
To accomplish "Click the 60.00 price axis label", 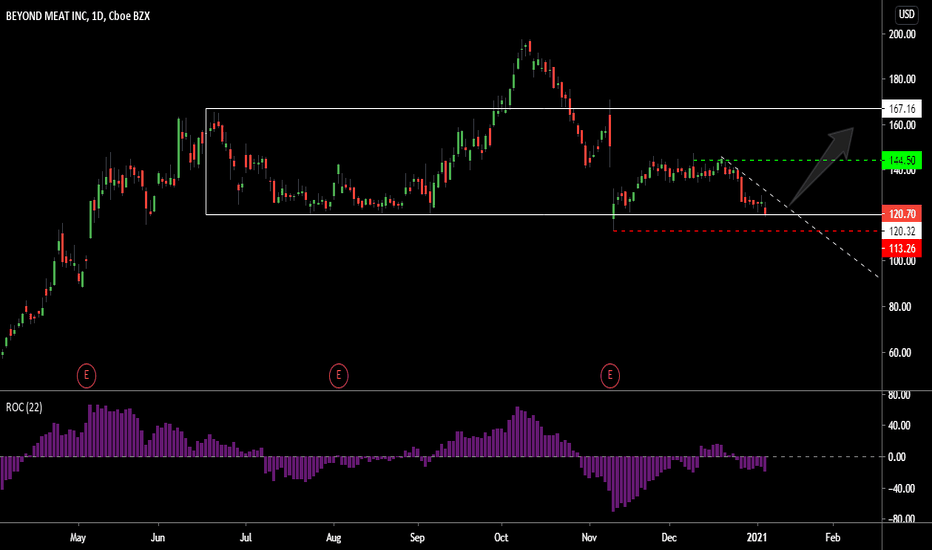I will pos(902,353).
